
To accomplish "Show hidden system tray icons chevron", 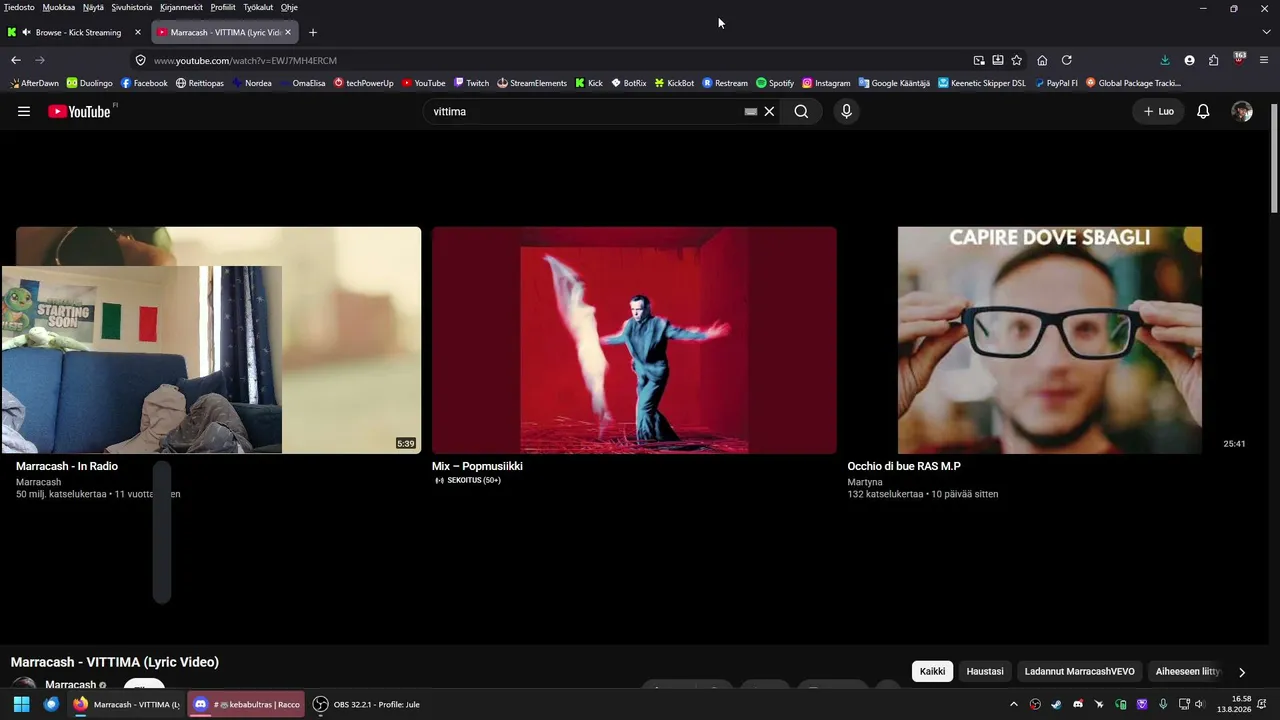I will pyautogui.click(x=1014, y=704).
